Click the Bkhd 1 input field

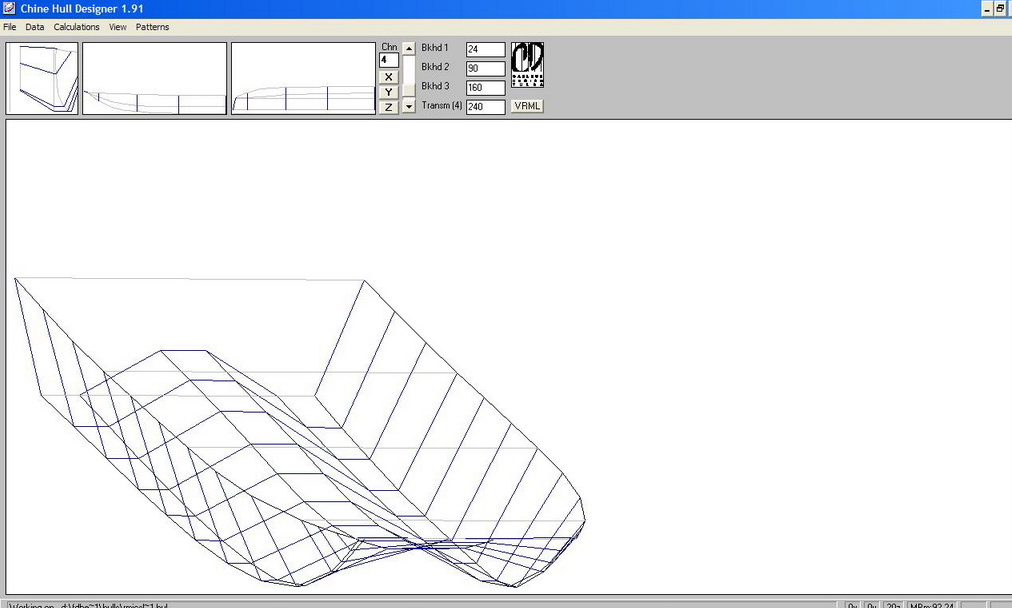click(x=485, y=50)
